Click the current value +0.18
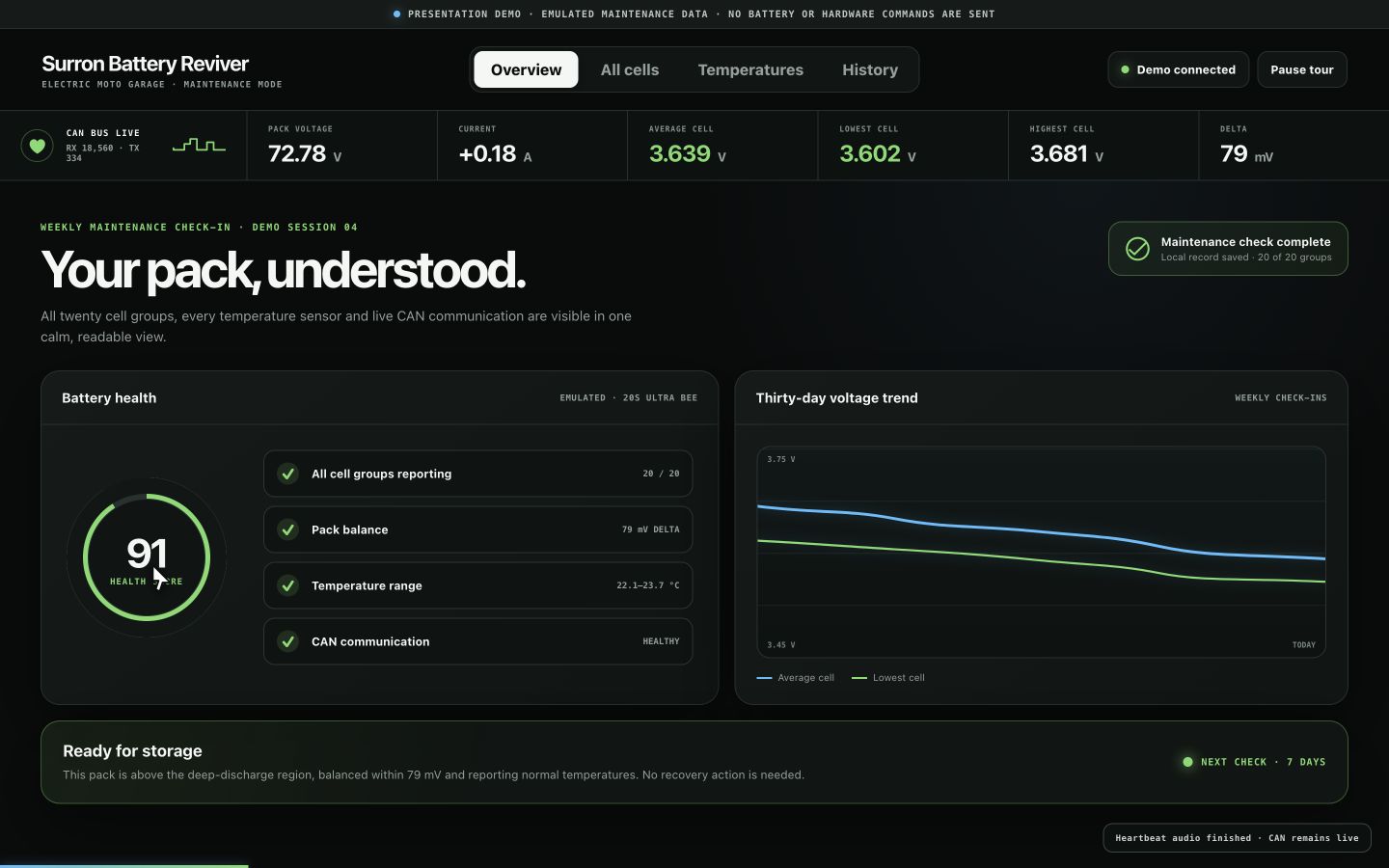Image resolution: width=1389 pixels, height=868 pixels. coord(487,153)
